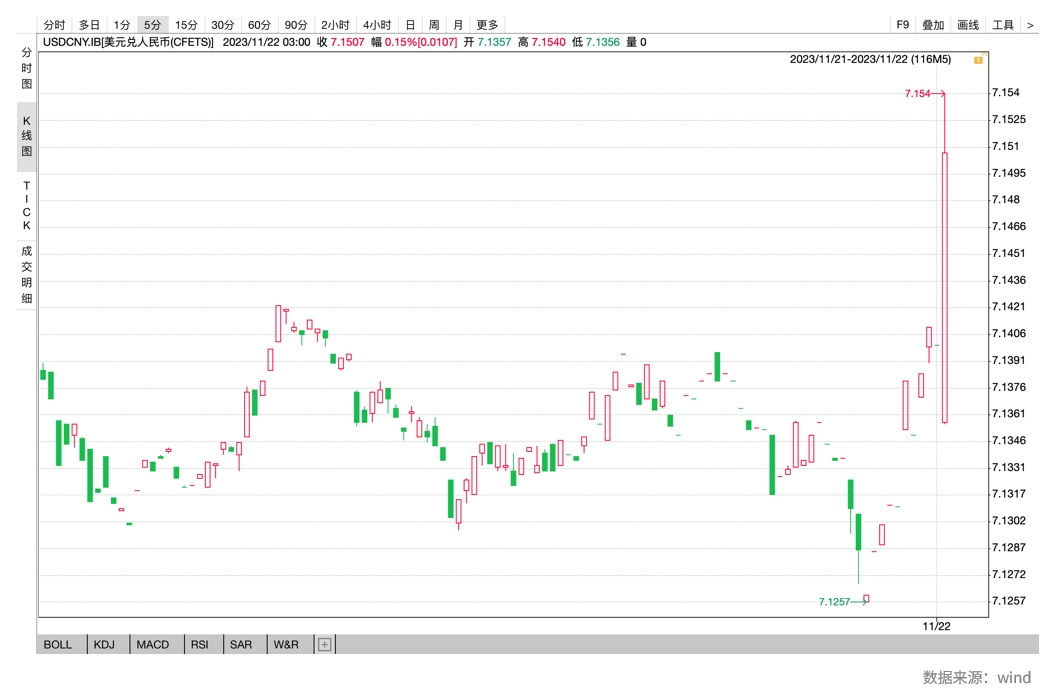Image resolution: width=1053 pixels, height=697 pixels.
Task: Click the 7.1302 price axis label
Action: click(1009, 520)
